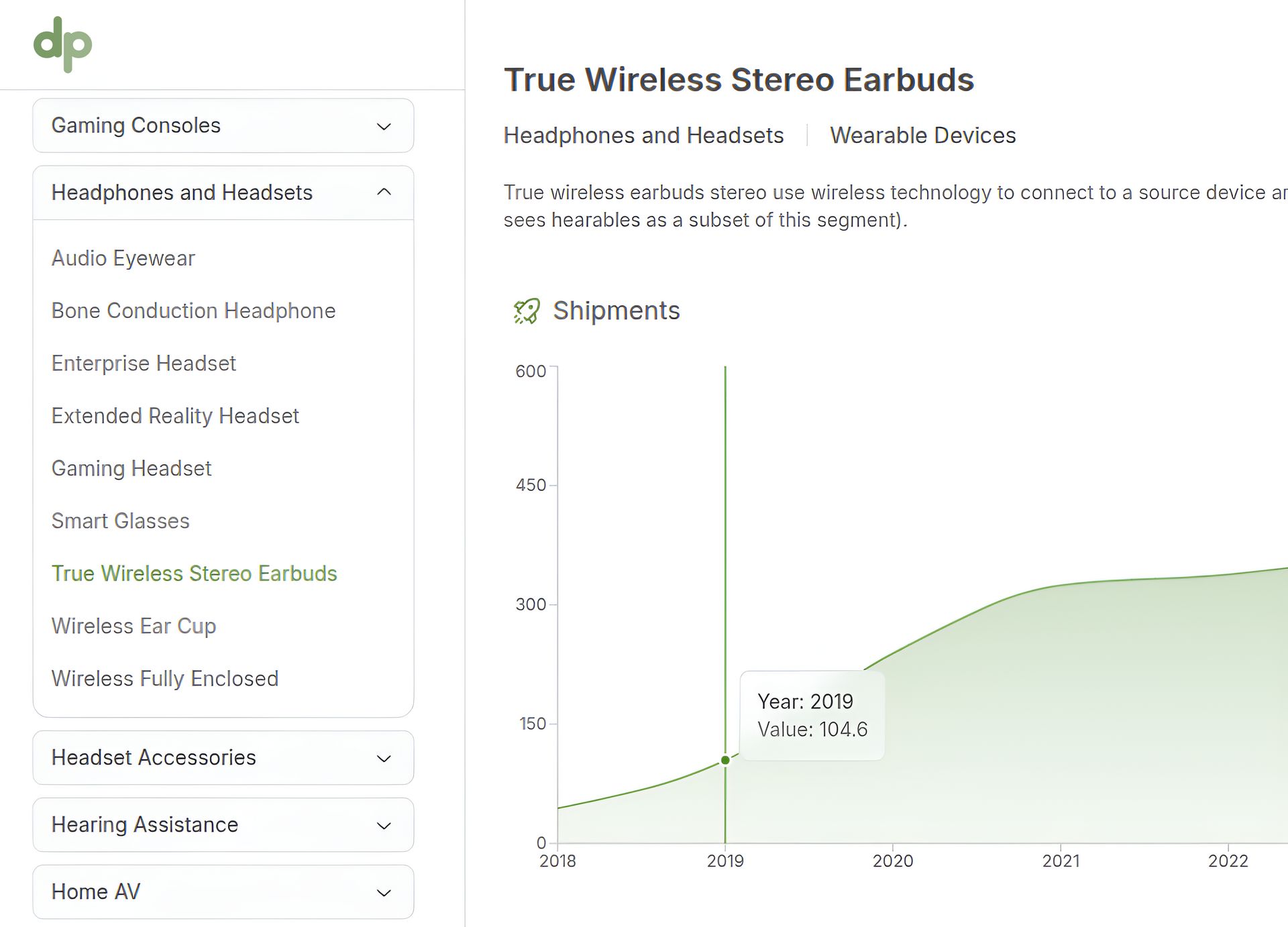1288x927 pixels.
Task: Click the 2019 data point on chart
Action: pos(725,760)
